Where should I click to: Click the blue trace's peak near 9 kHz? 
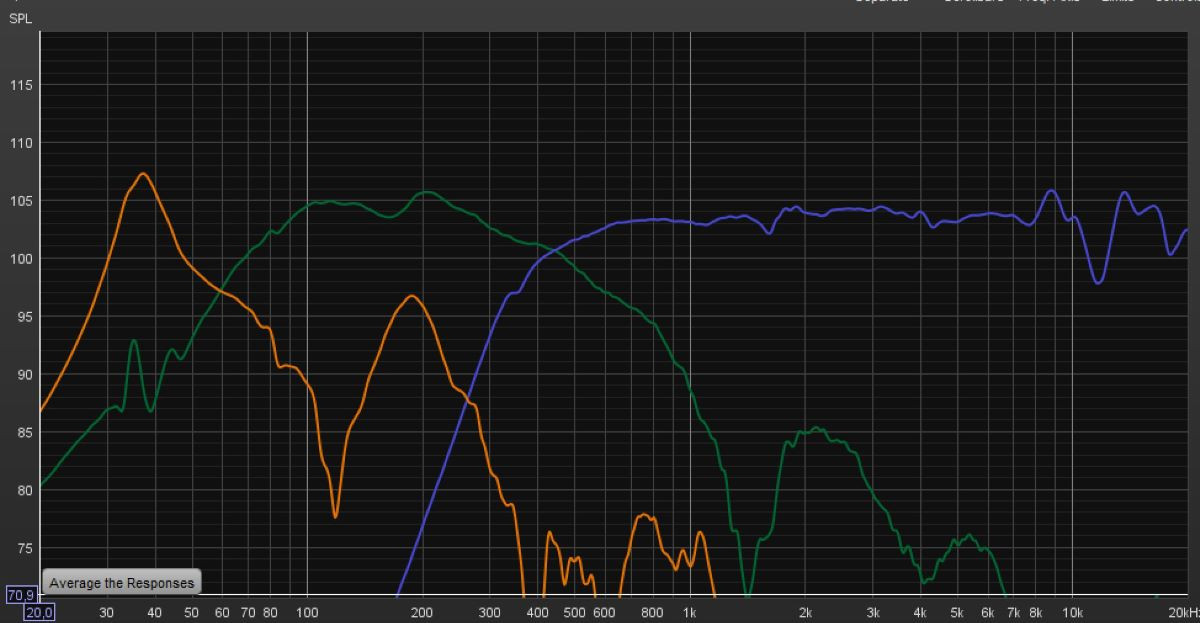point(1051,191)
